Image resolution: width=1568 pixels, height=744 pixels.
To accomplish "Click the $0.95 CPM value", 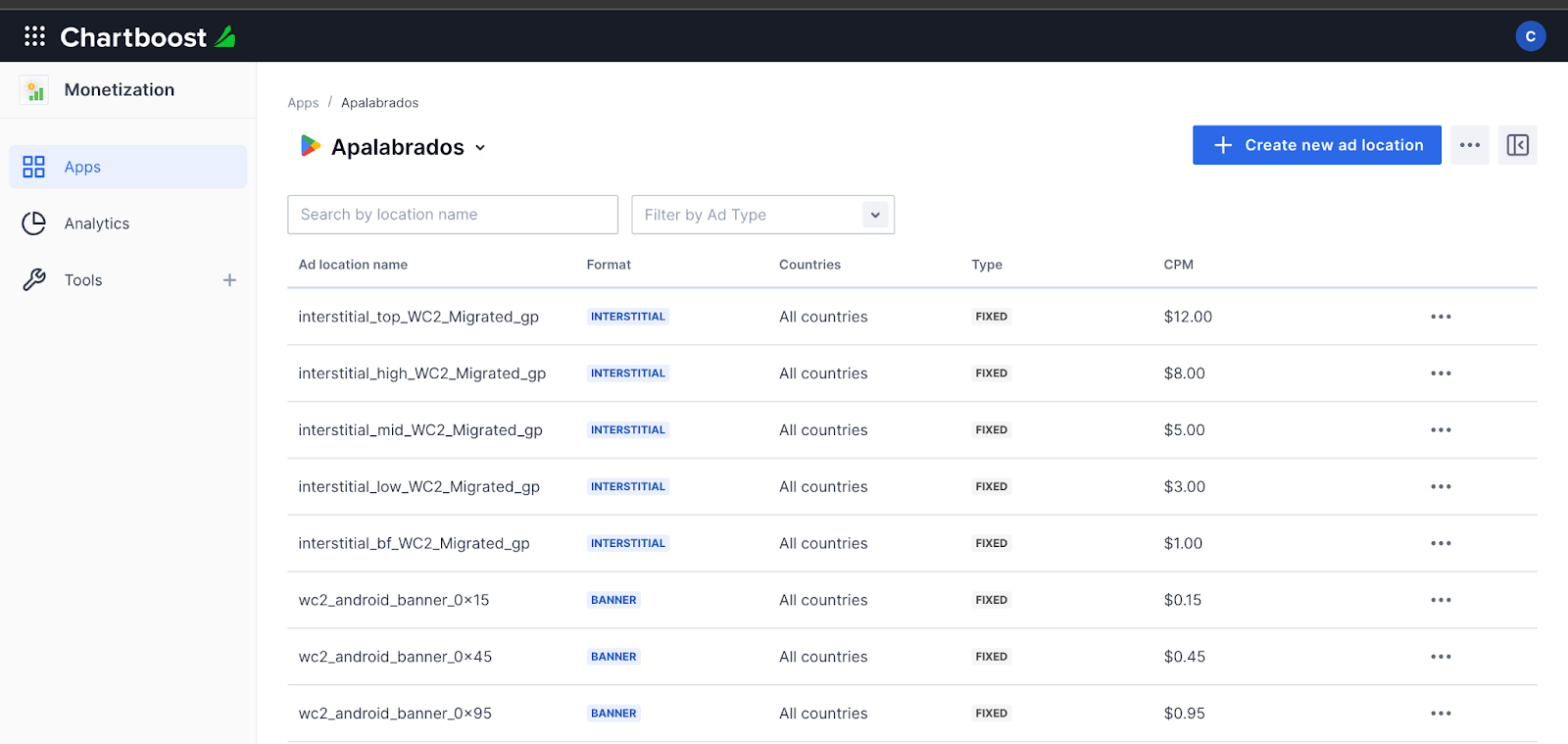I will 1185,714.
